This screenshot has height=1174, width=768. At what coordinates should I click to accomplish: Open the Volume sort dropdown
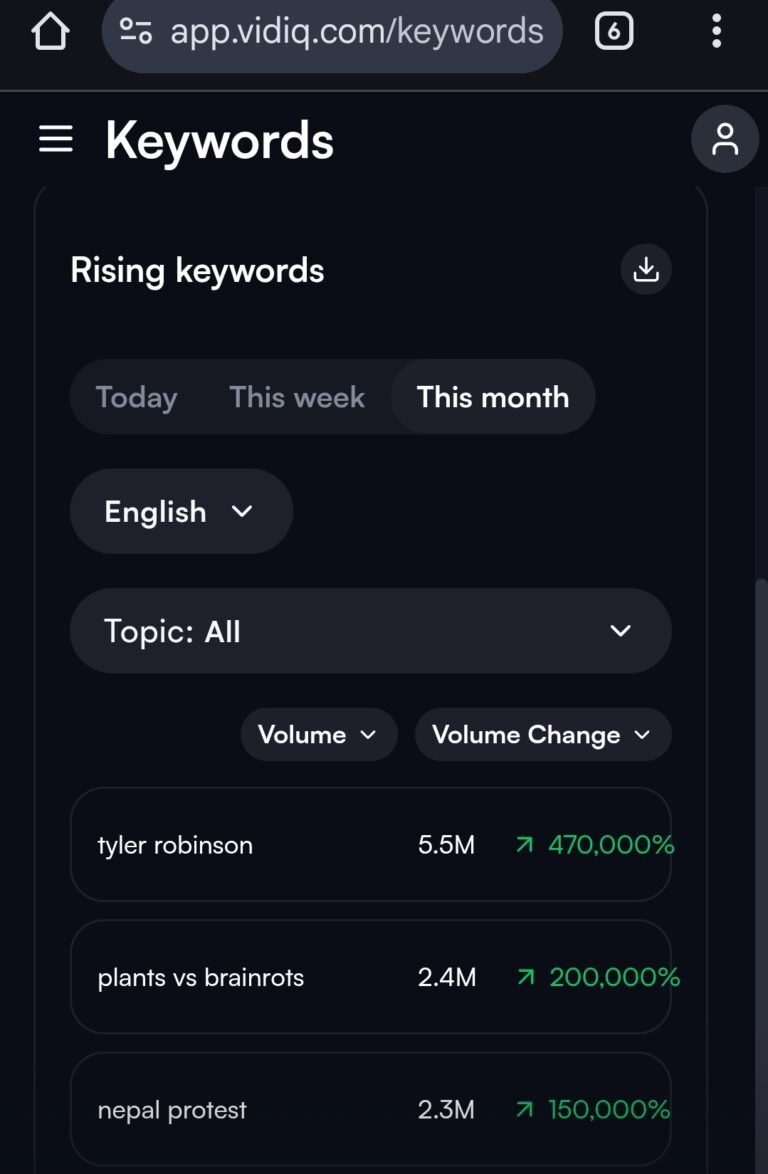(318, 735)
